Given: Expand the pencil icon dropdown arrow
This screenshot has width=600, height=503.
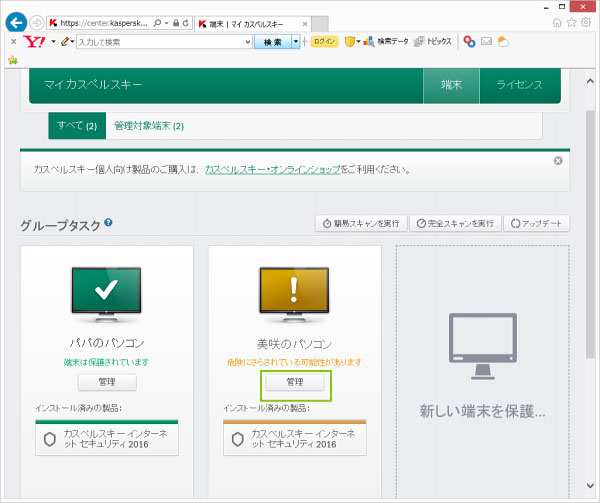Looking at the screenshot, I should (72, 41).
